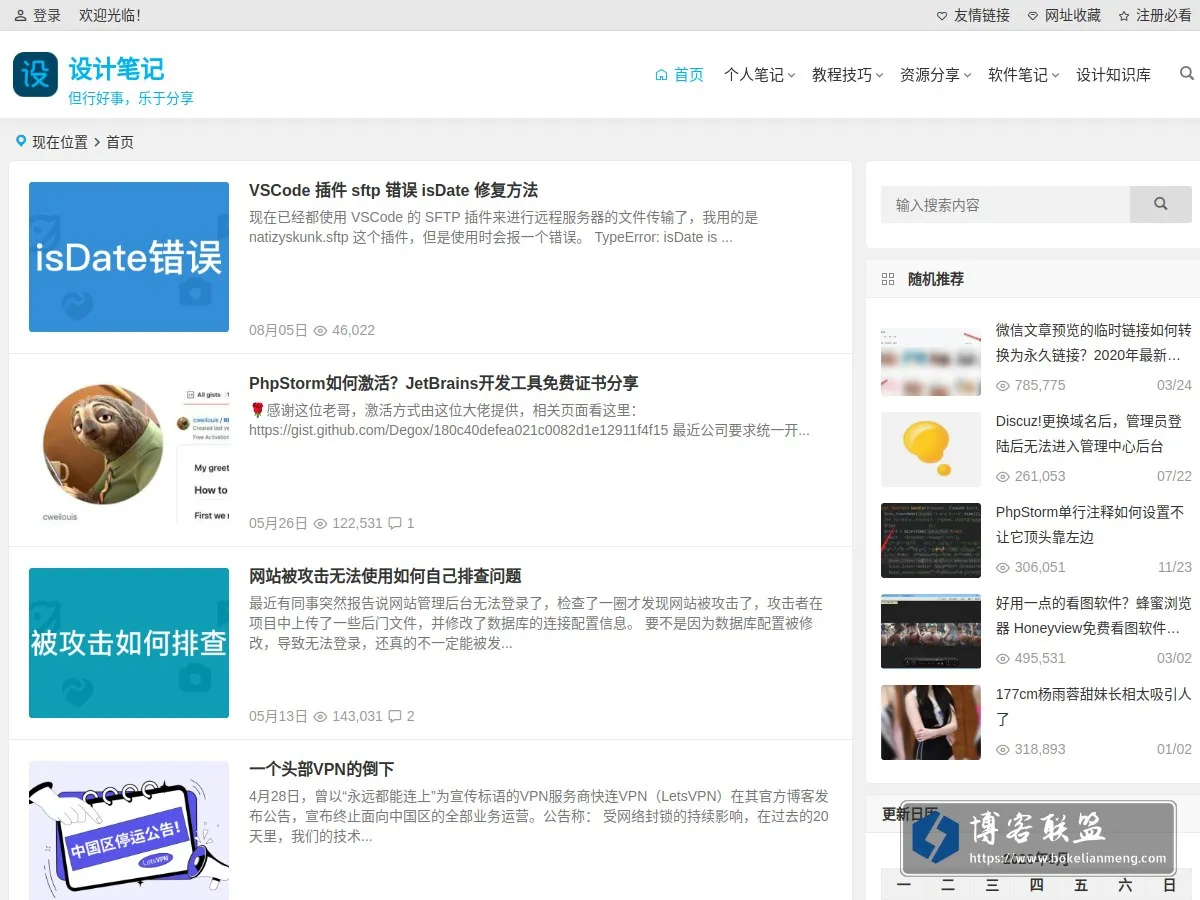Submit the sidebar search magnifier button
The height and width of the screenshot is (900, 1200).
point(1161,204)
